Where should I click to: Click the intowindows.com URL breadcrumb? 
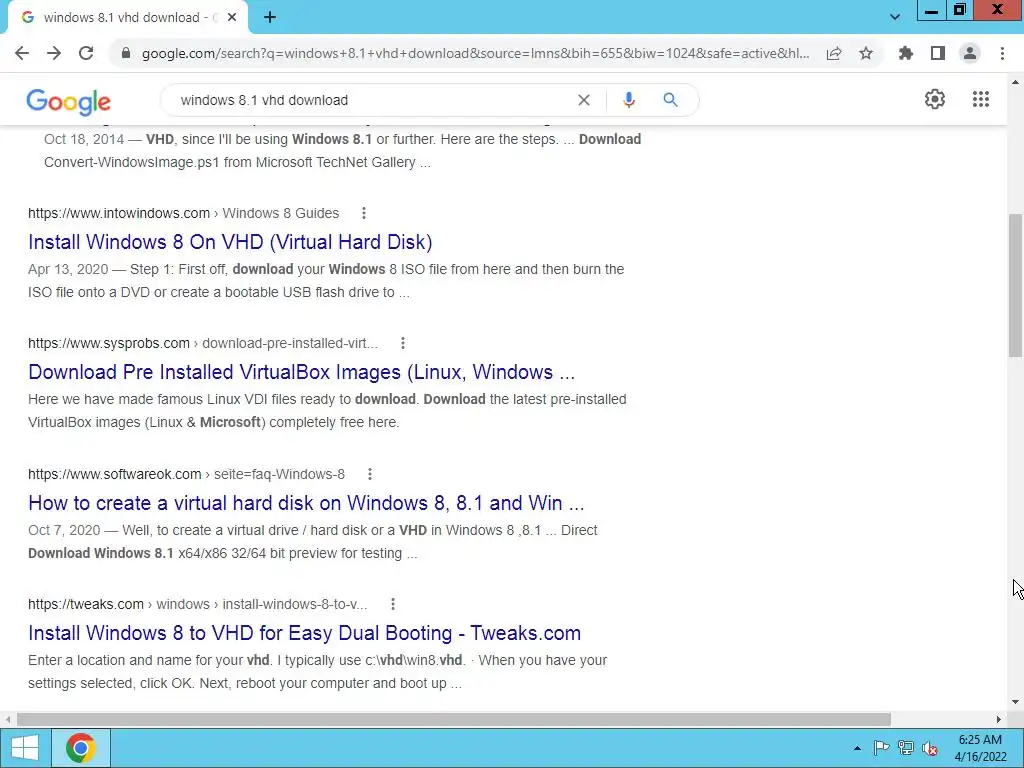pyautogui.click(x=184, y=213)
